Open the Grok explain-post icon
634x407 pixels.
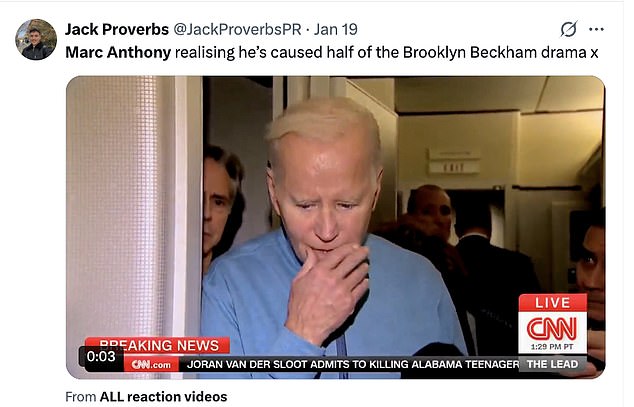pyautogui.click(x=568, y=29)
